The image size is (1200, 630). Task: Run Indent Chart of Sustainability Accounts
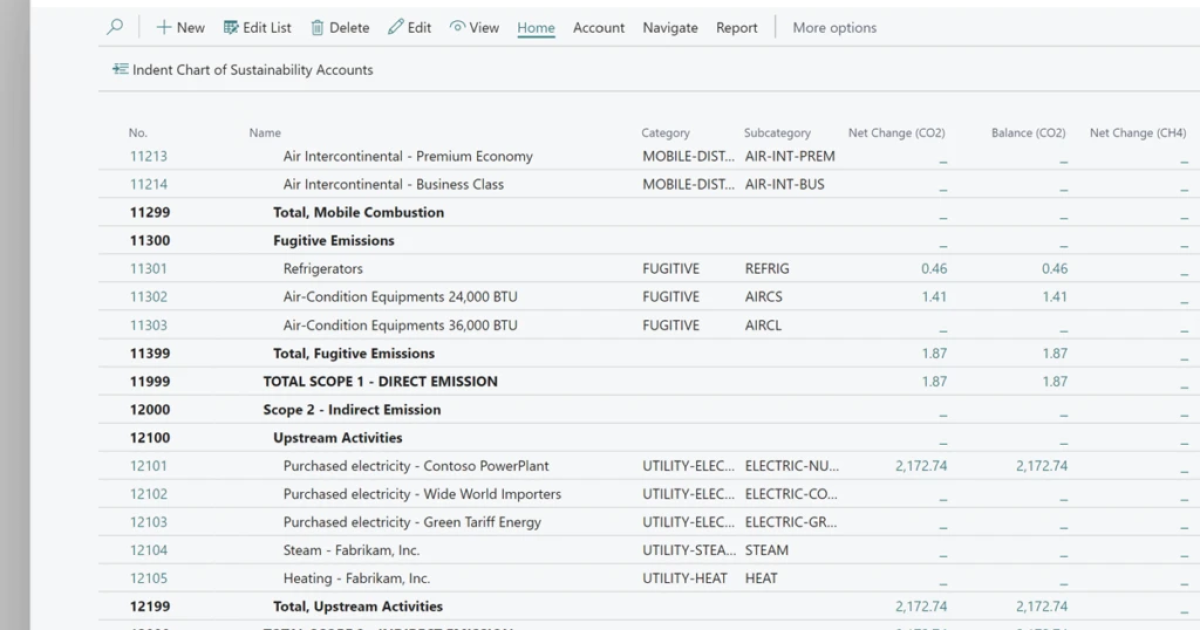coord(243,70)
